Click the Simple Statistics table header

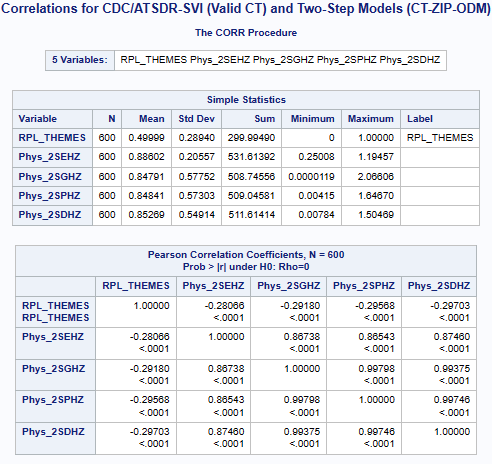246,100
